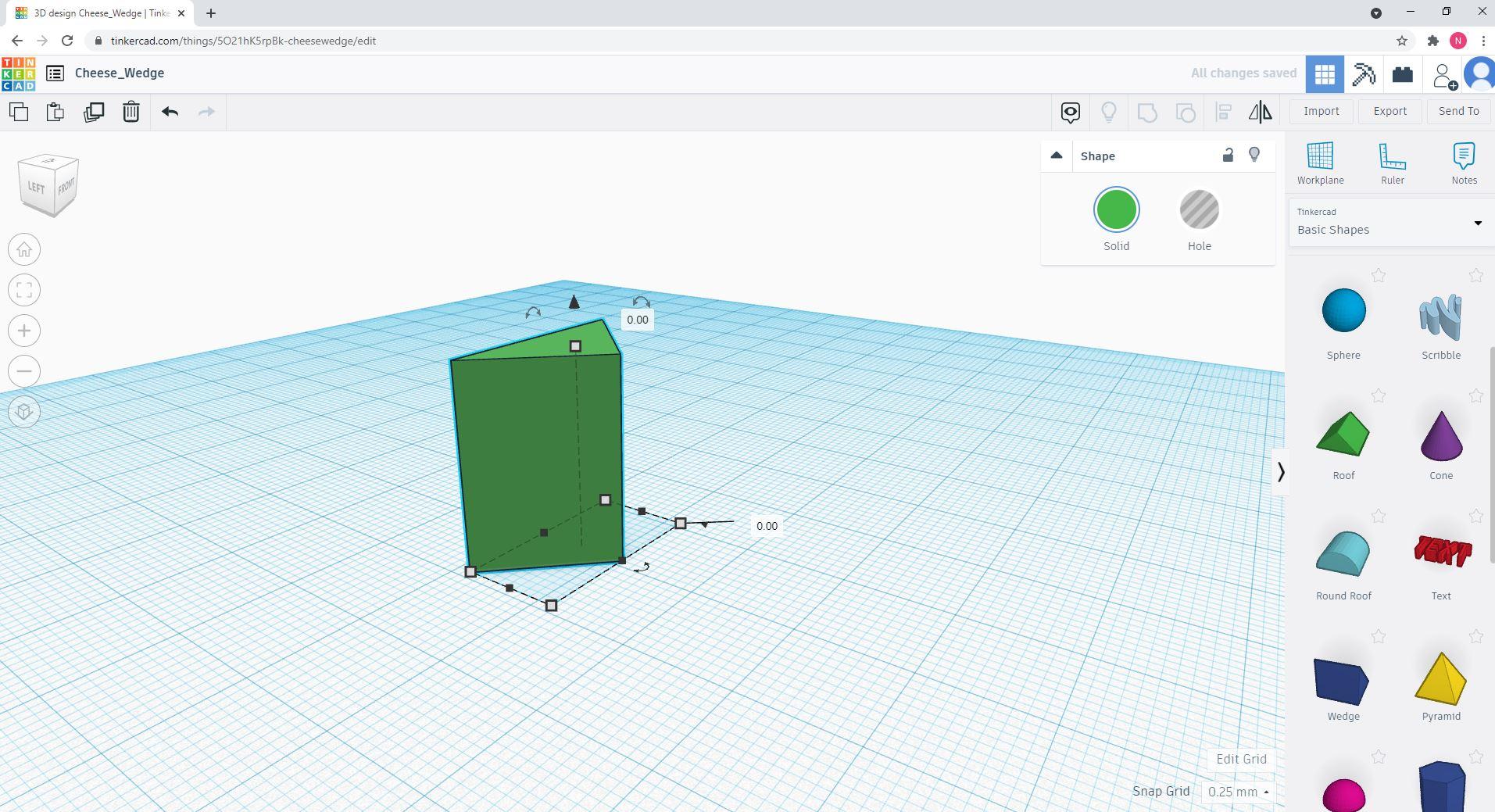The image size is (1495, 812).
Task: Click the Copy toolbar icon
Action: point(19,112)
